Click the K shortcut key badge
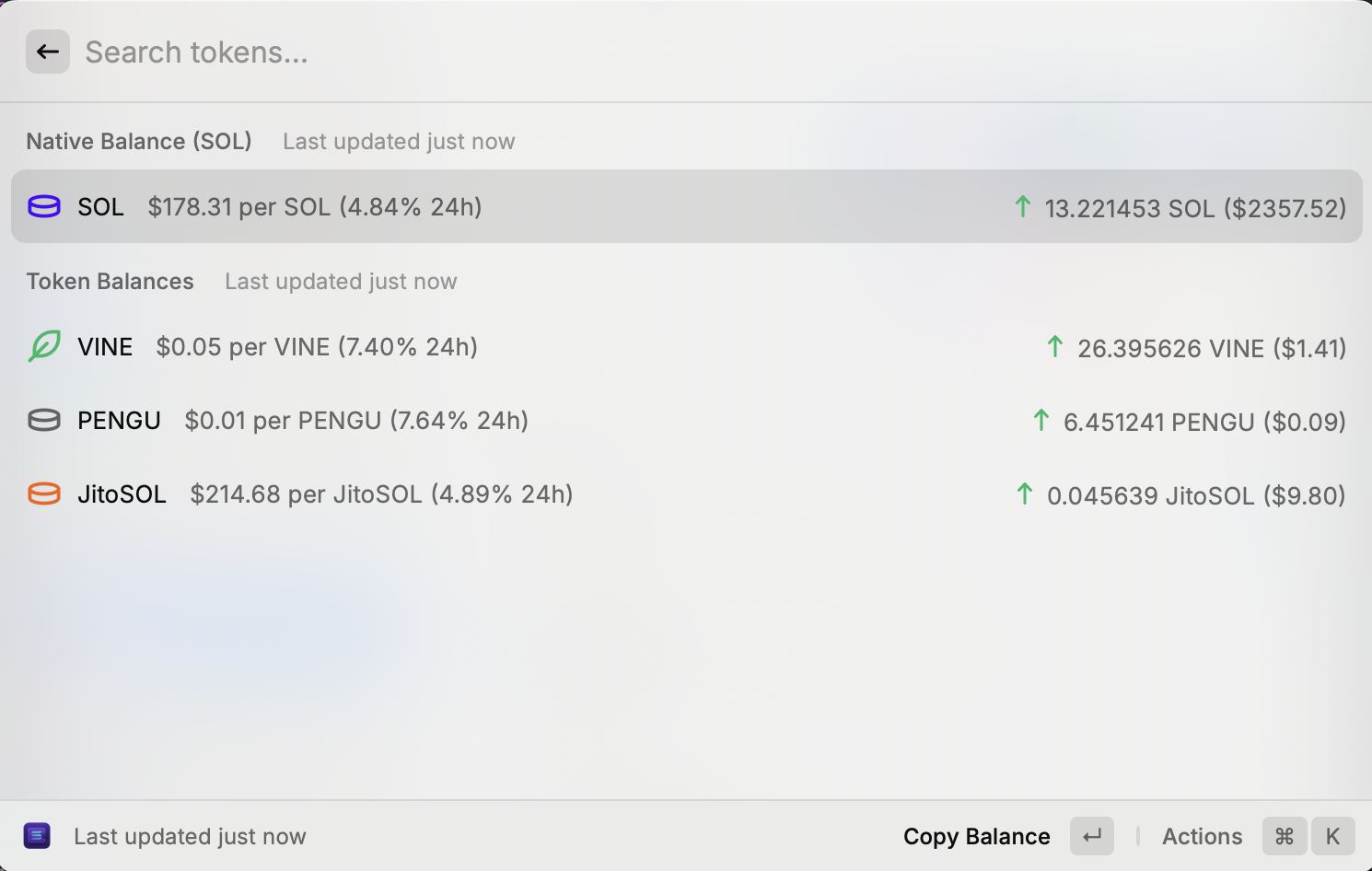This screenshot has height=871, width=1372. tap(1332, 836)
